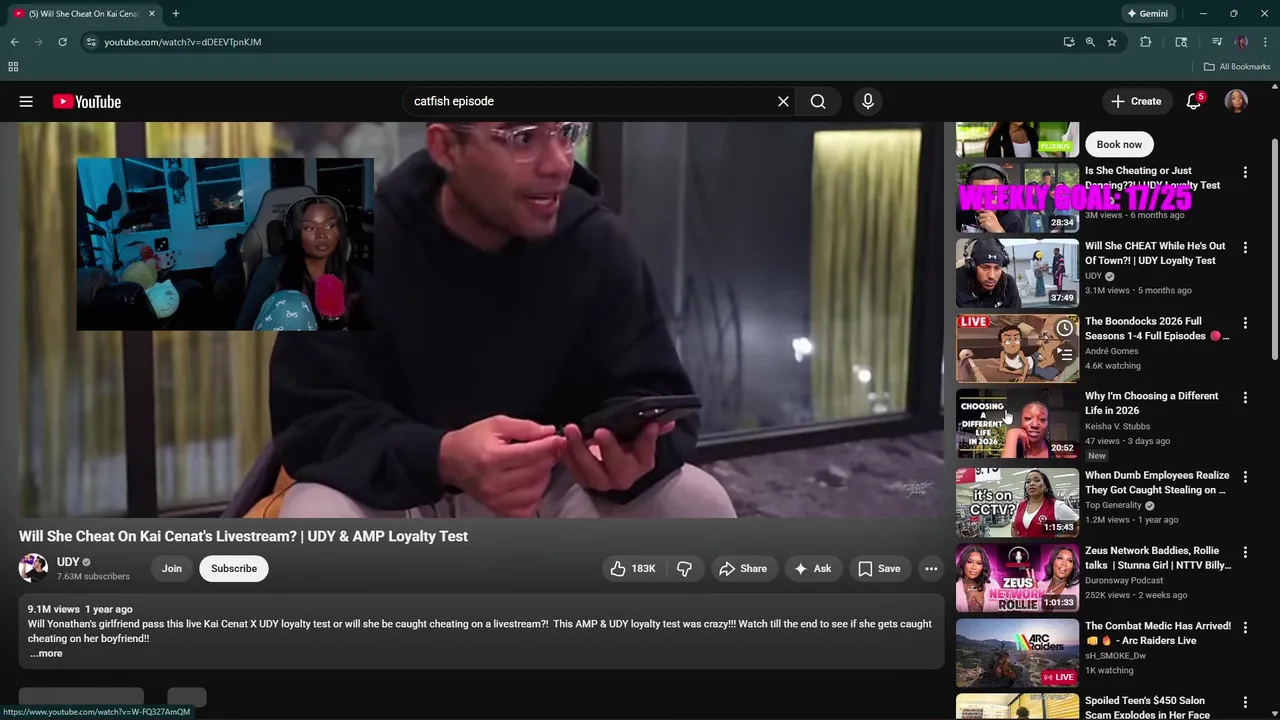1280x720 pixels.
Task: Open Chrome three-dot menu
Action: [x=1266, y=42]
